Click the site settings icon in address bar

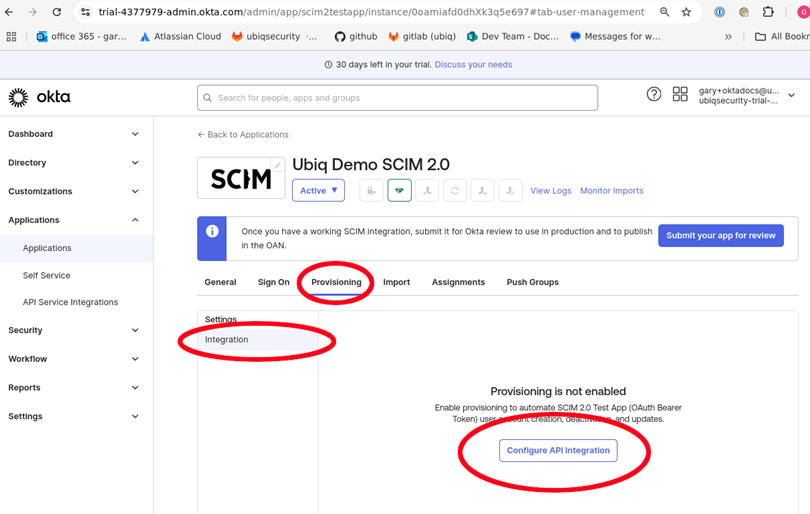86,12
